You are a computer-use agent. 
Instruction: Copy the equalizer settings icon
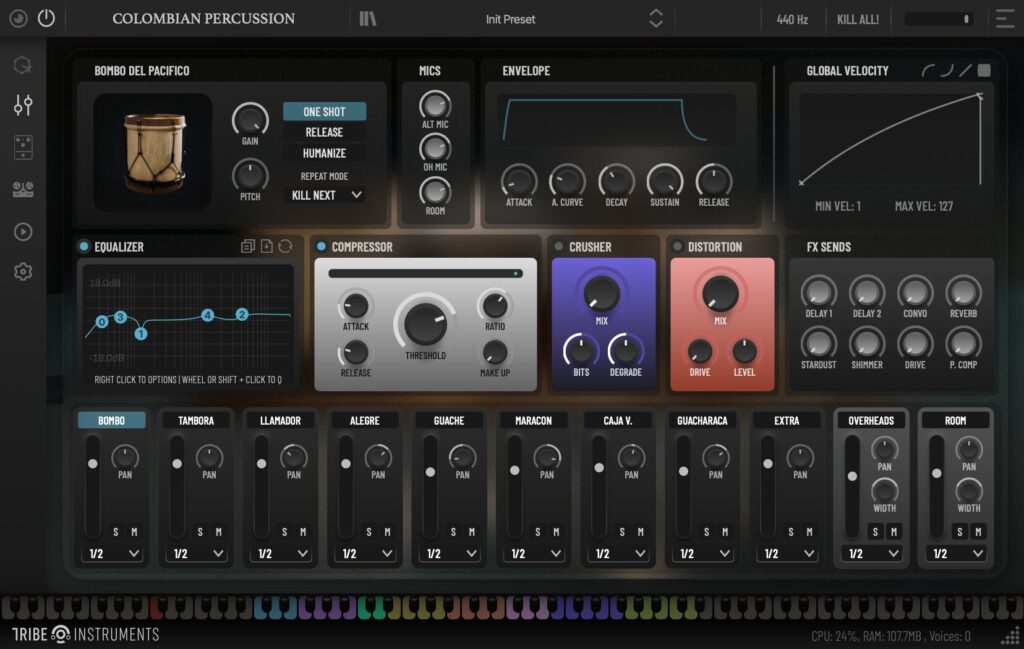[248, 246]
